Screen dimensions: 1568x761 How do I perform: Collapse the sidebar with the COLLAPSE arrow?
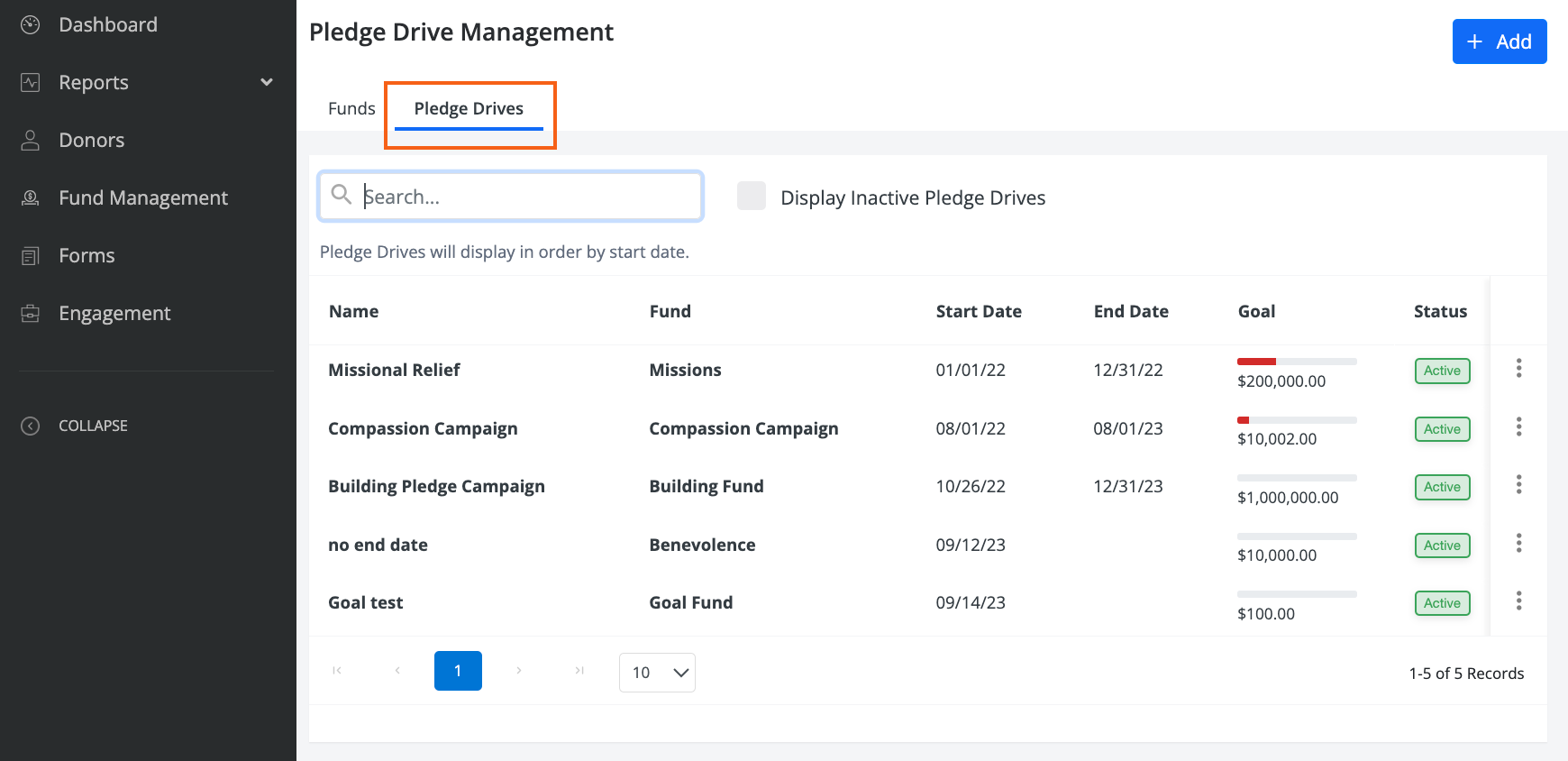coord(31,426)
